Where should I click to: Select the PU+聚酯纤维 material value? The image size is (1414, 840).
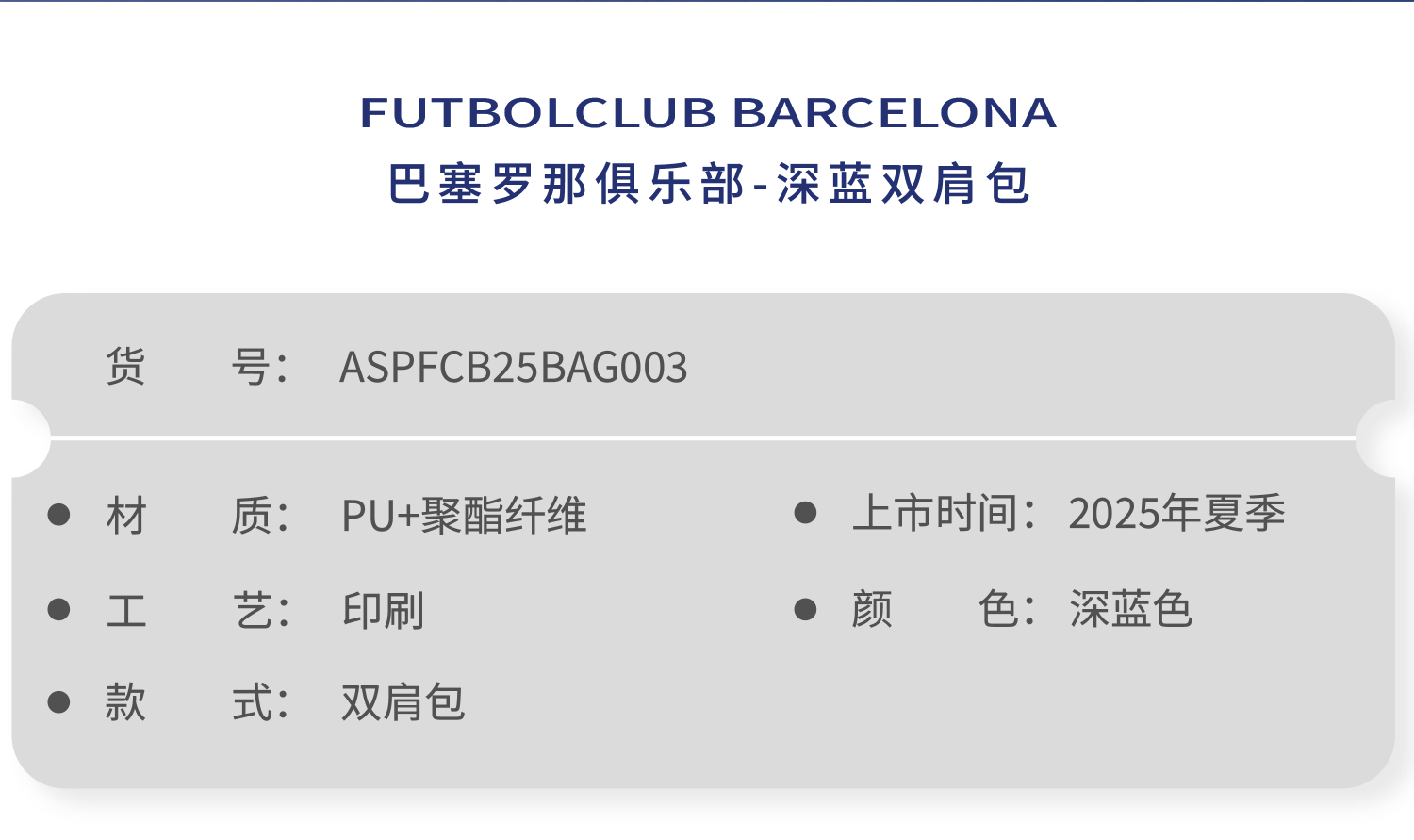coord(464,516)
